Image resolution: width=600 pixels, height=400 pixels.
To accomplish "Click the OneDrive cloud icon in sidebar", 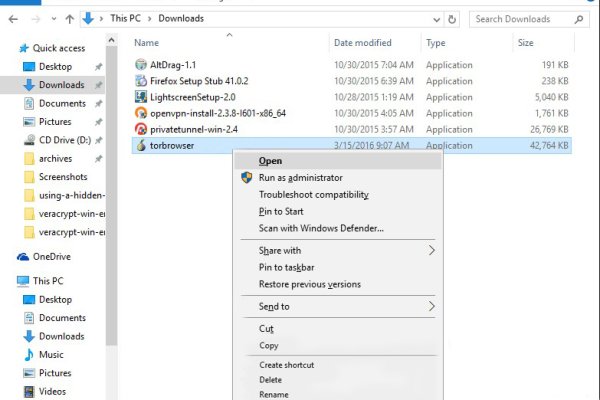I will (x=23, y=256).
